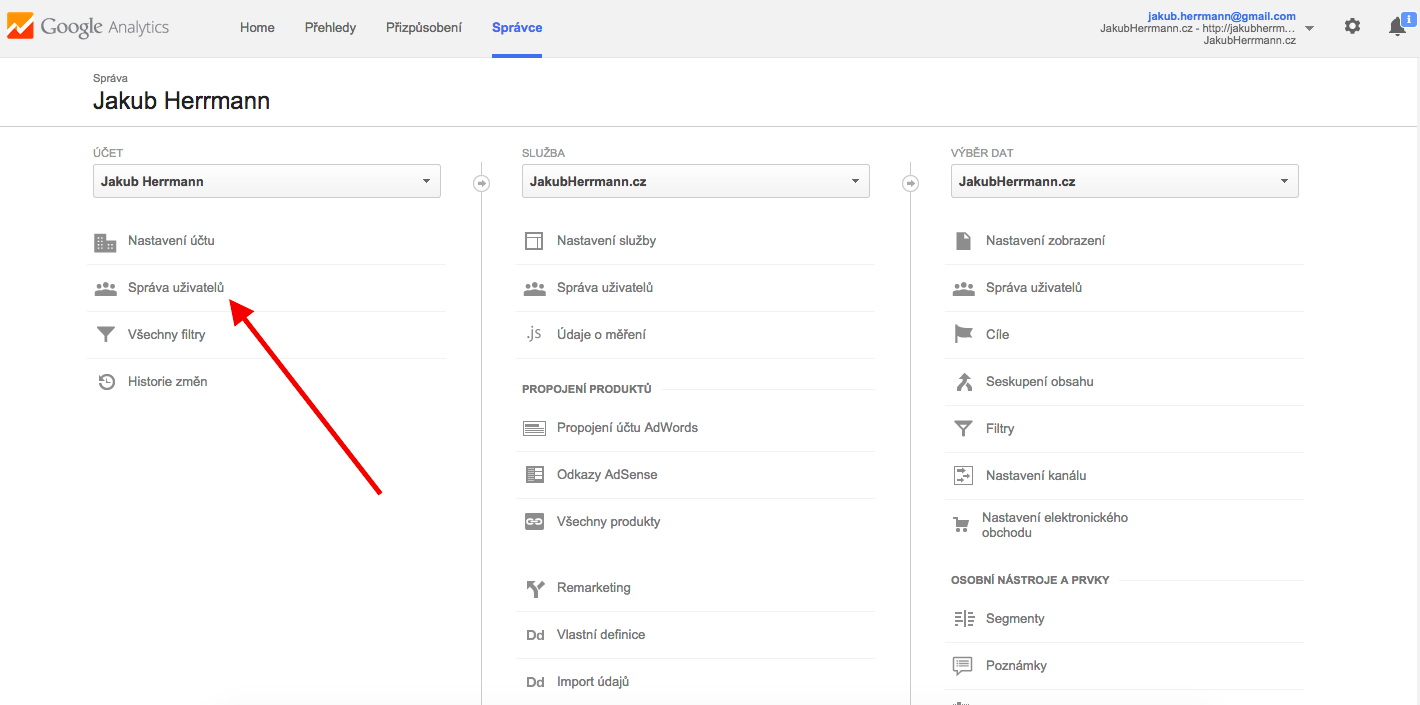Click the channel icon for Nastavení kanálu

click(963, 476)
